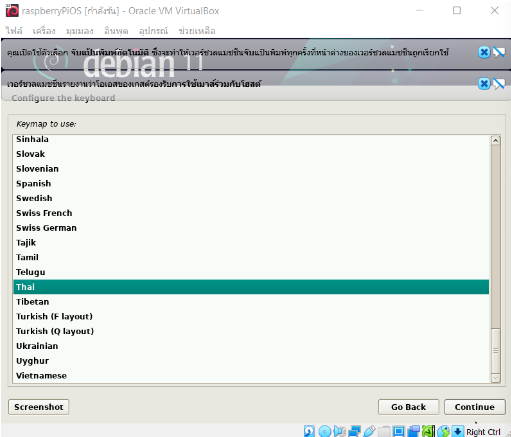This screenshot has height=437, width=511.
Task: Click the Continue button
Action: point(475,407)
